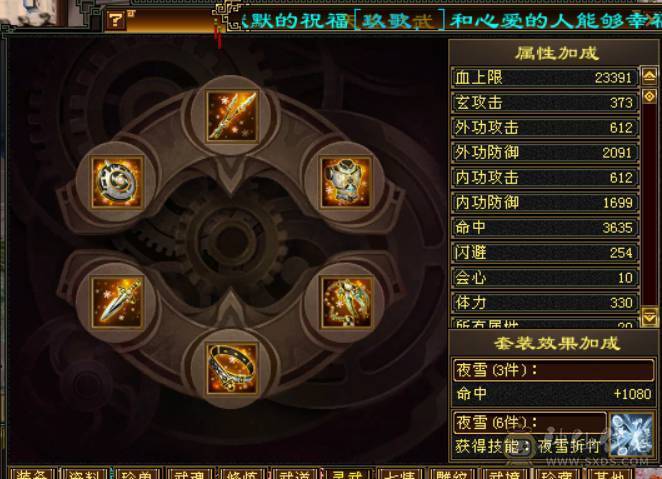Click the down arrow of attribute list
The image size is (662, 479).
tap(649, 317)
